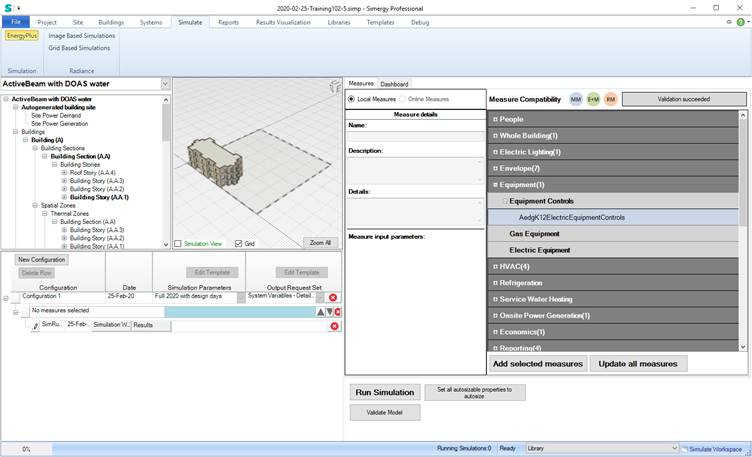Expand the Envelope(7) category
This screenshot has width=752, height=457.
click(x=495, y=168)
